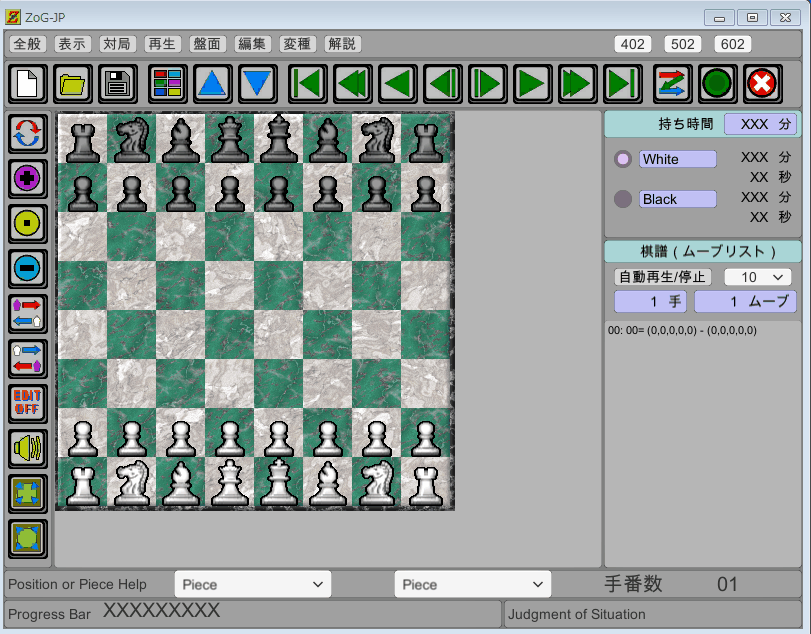Select the black queen on the board

(230, 139)
